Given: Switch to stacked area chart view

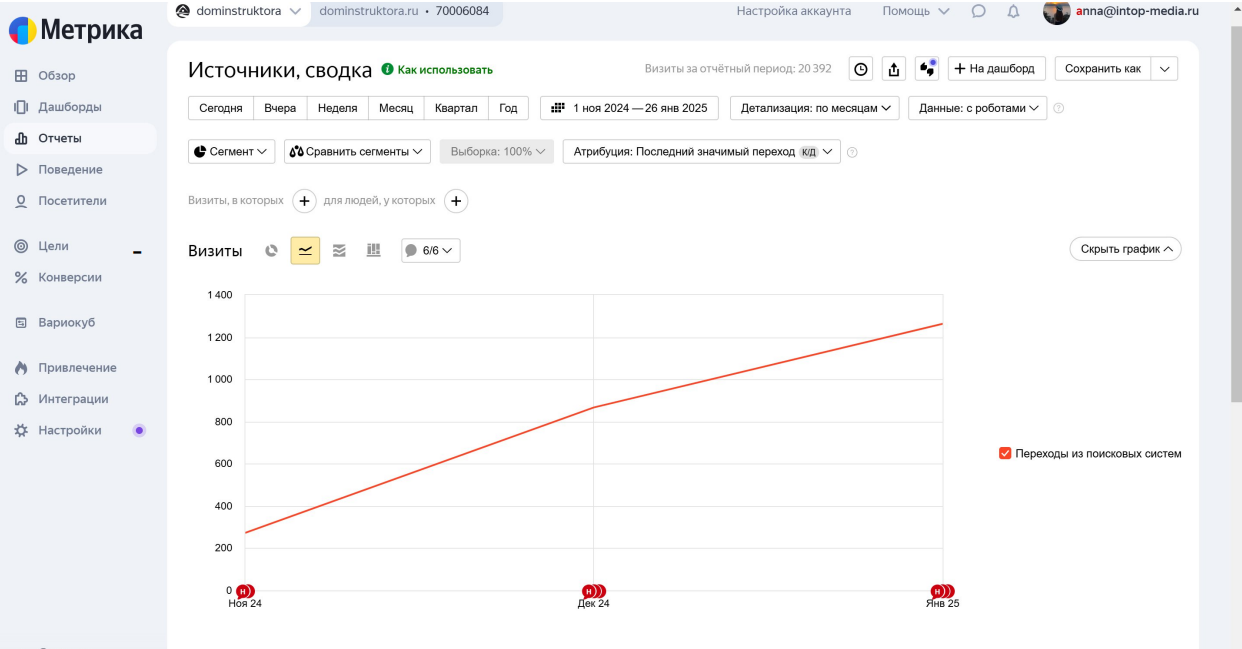Looking at the screenshot, I should coord(339,251).
